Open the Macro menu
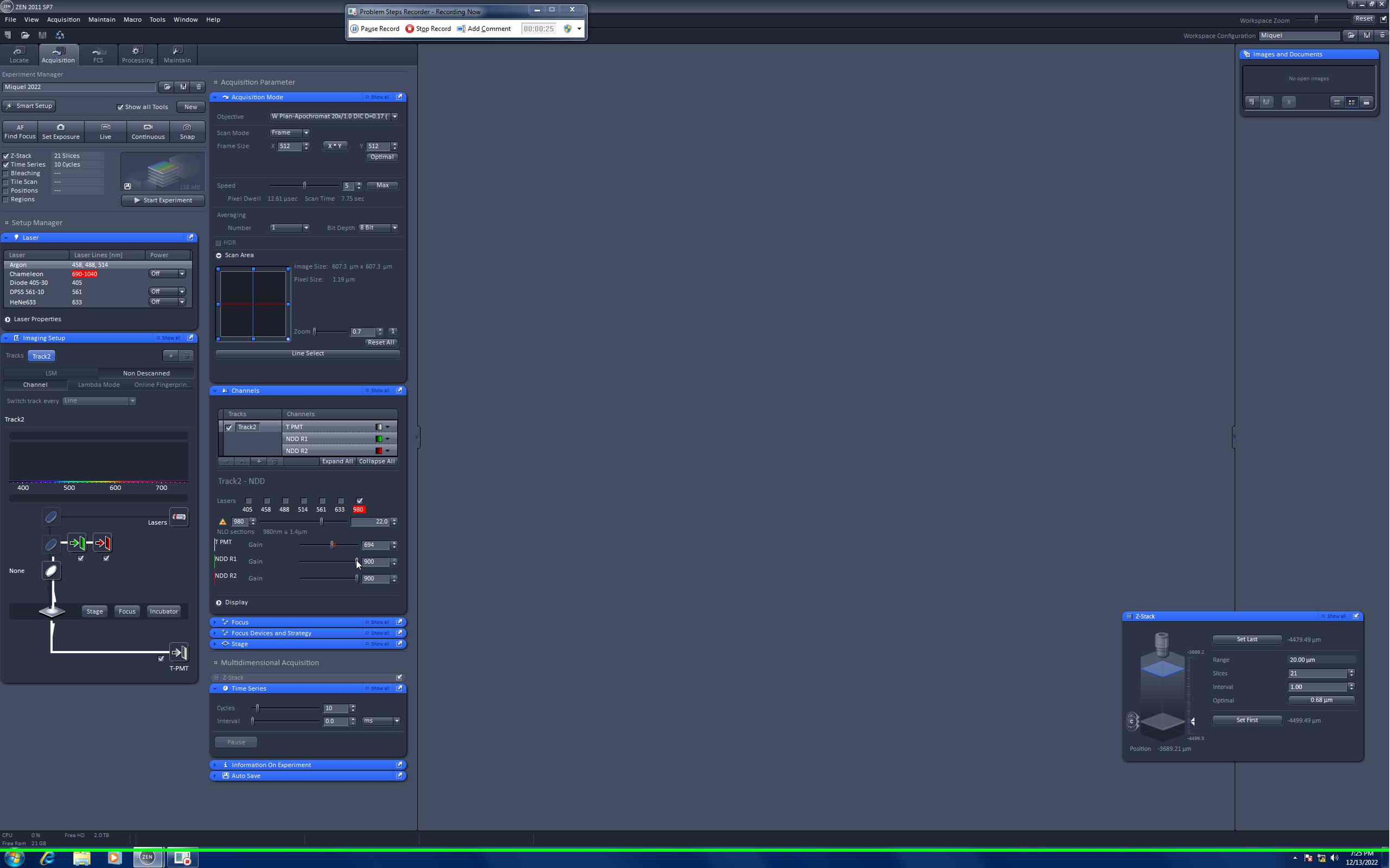The image size is (1390, 868). [x=132, y=19]
